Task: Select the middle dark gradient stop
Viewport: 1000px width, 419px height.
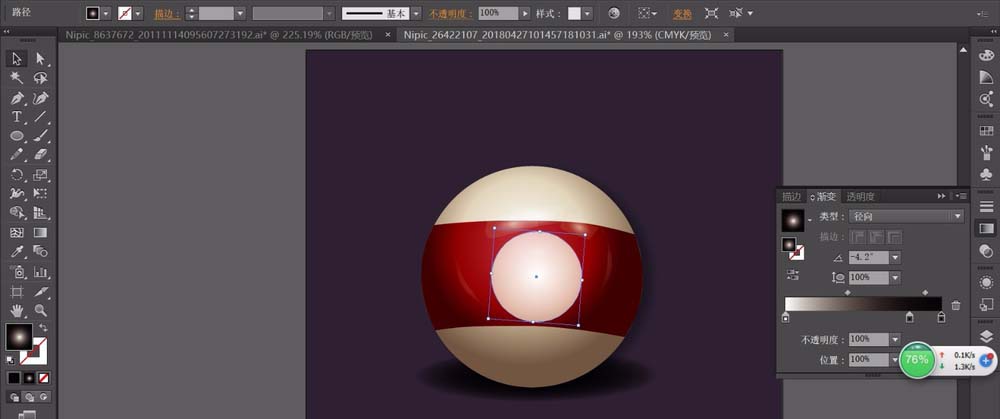Action: pos(910,317)
